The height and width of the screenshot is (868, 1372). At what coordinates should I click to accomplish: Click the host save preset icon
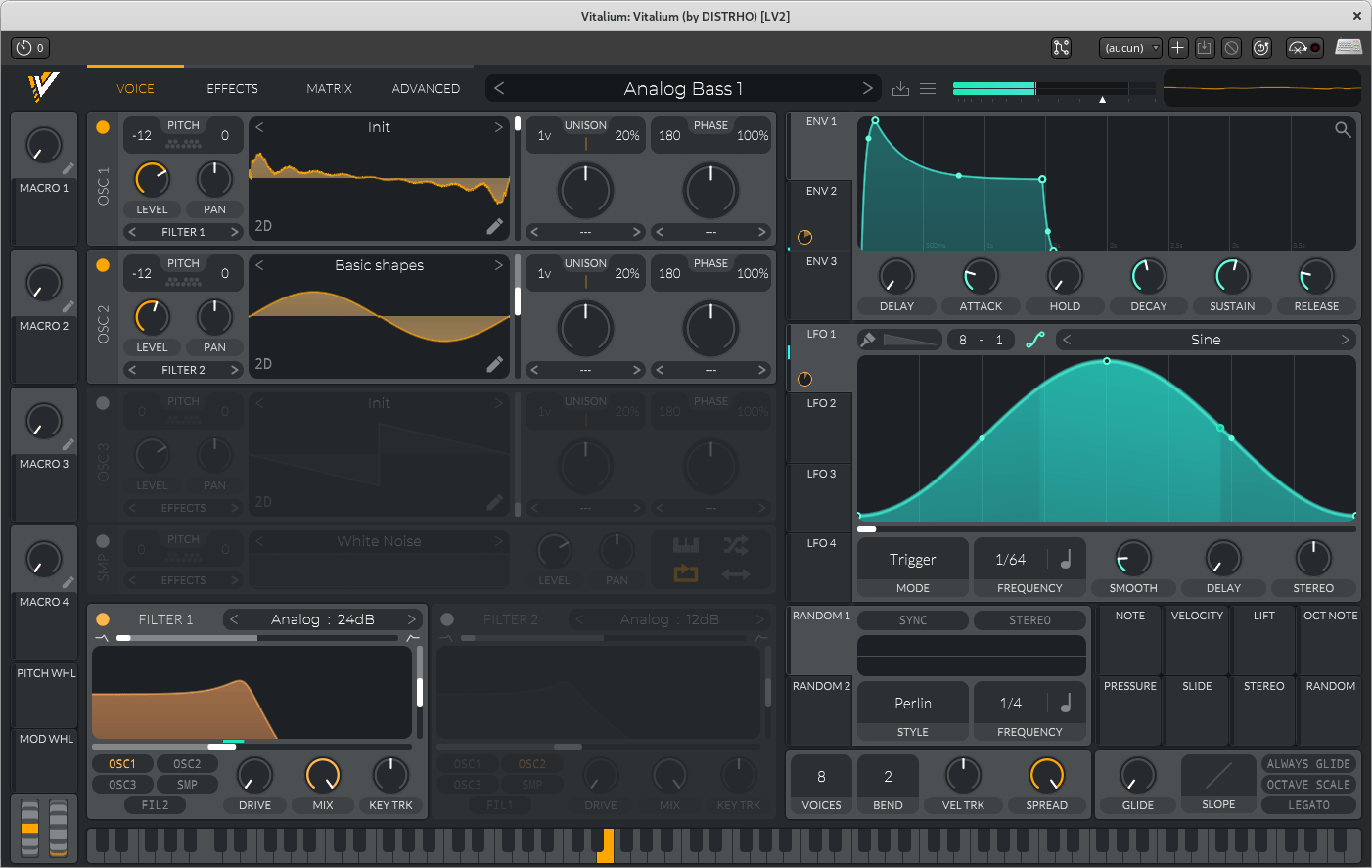1205,47
